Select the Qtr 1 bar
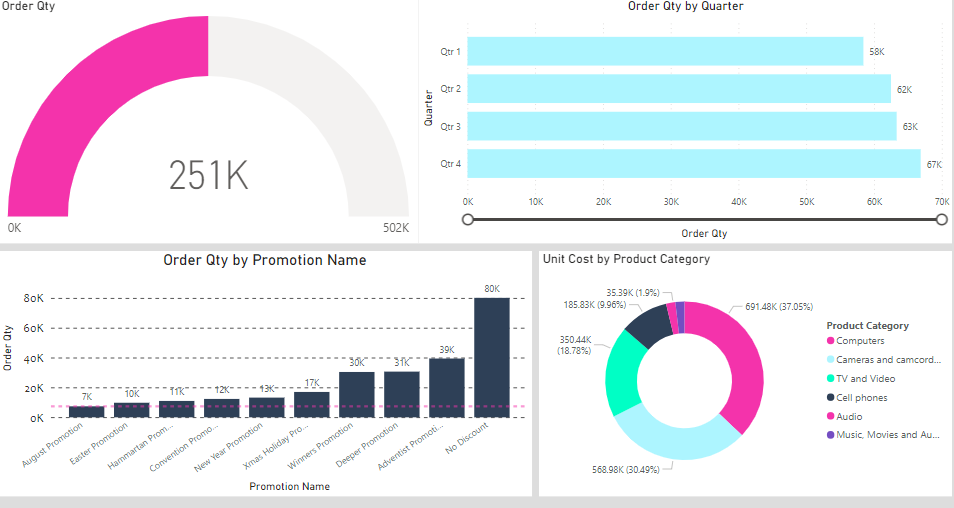954x508 pixels. click(x=664, y=51)
